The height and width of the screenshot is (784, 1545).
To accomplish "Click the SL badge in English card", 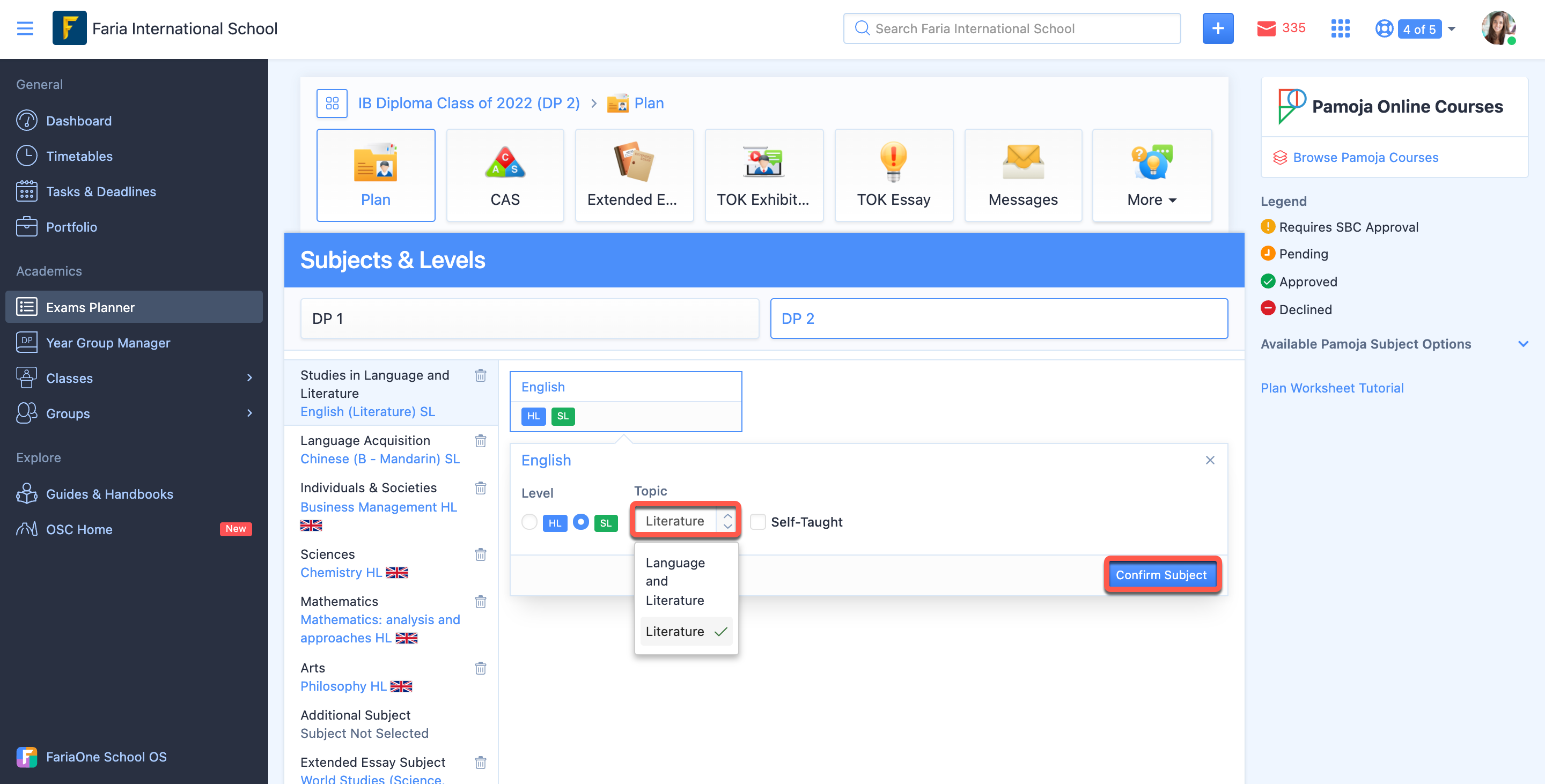I will [563, 416].
